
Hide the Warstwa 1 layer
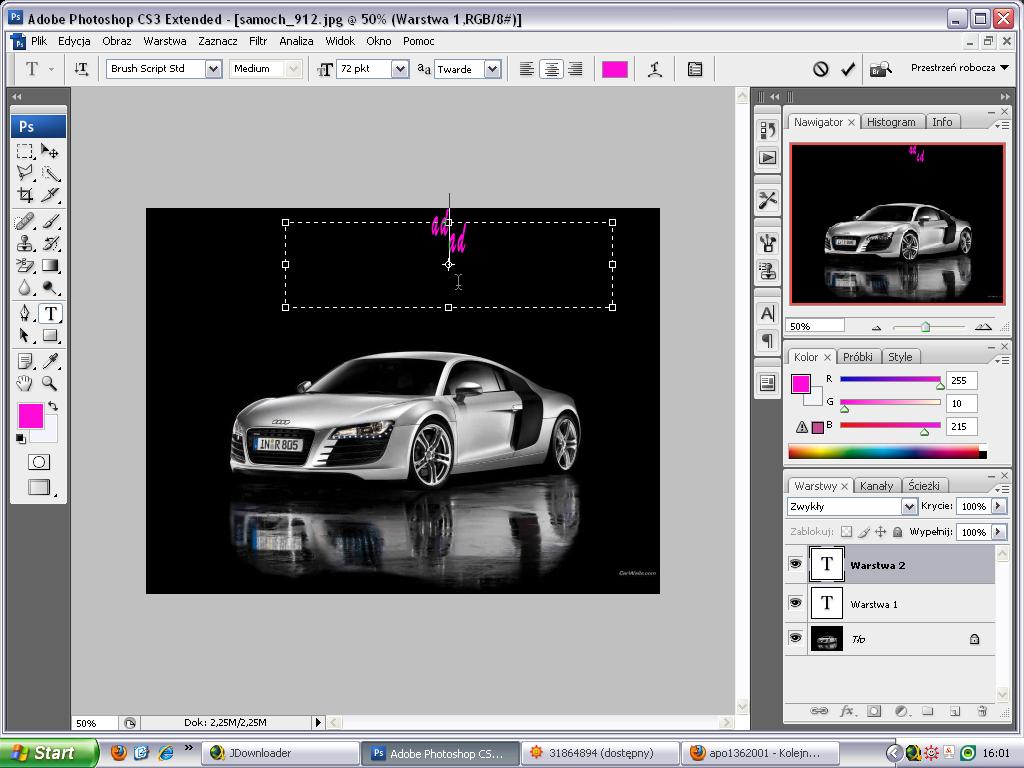[795, 602]
